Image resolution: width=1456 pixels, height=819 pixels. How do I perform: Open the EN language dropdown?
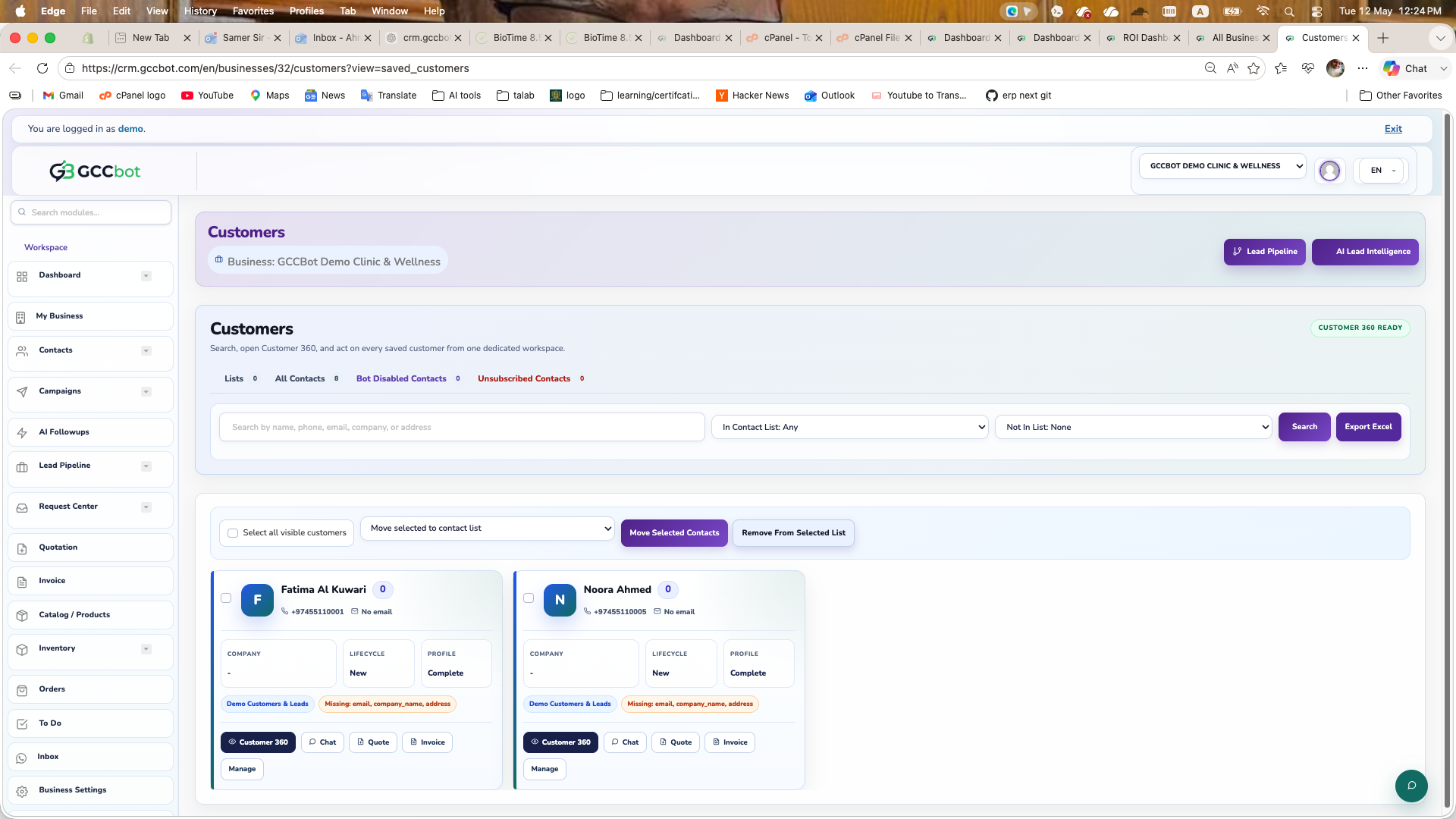click(1382, 171)
